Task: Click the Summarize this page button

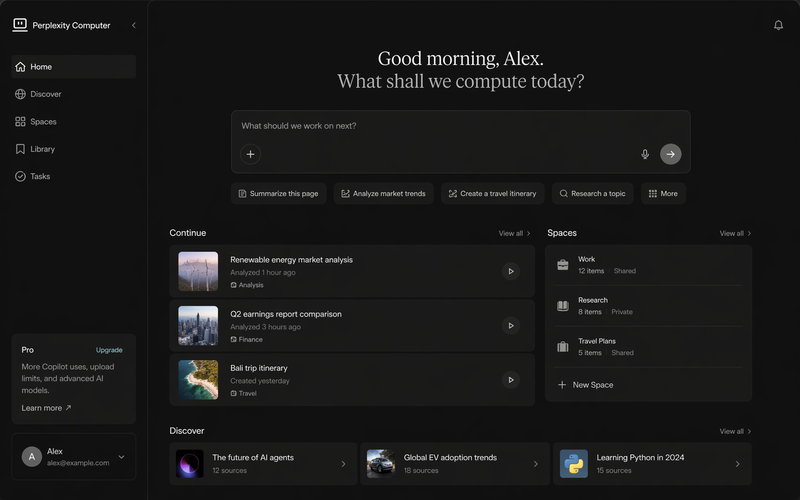Action: pos(278,193)
